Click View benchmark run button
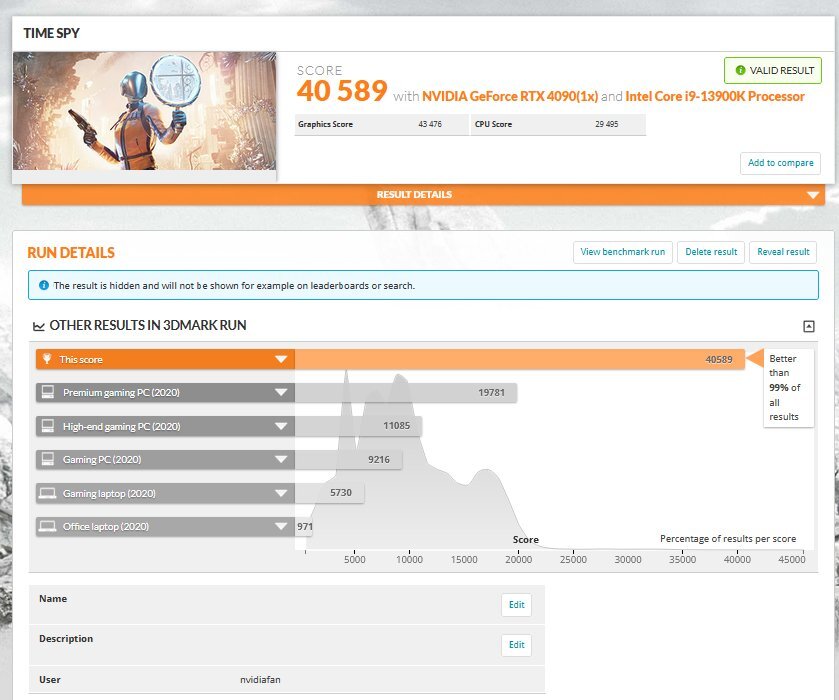This screenshot has height=700, width=839. coord(623,252)
